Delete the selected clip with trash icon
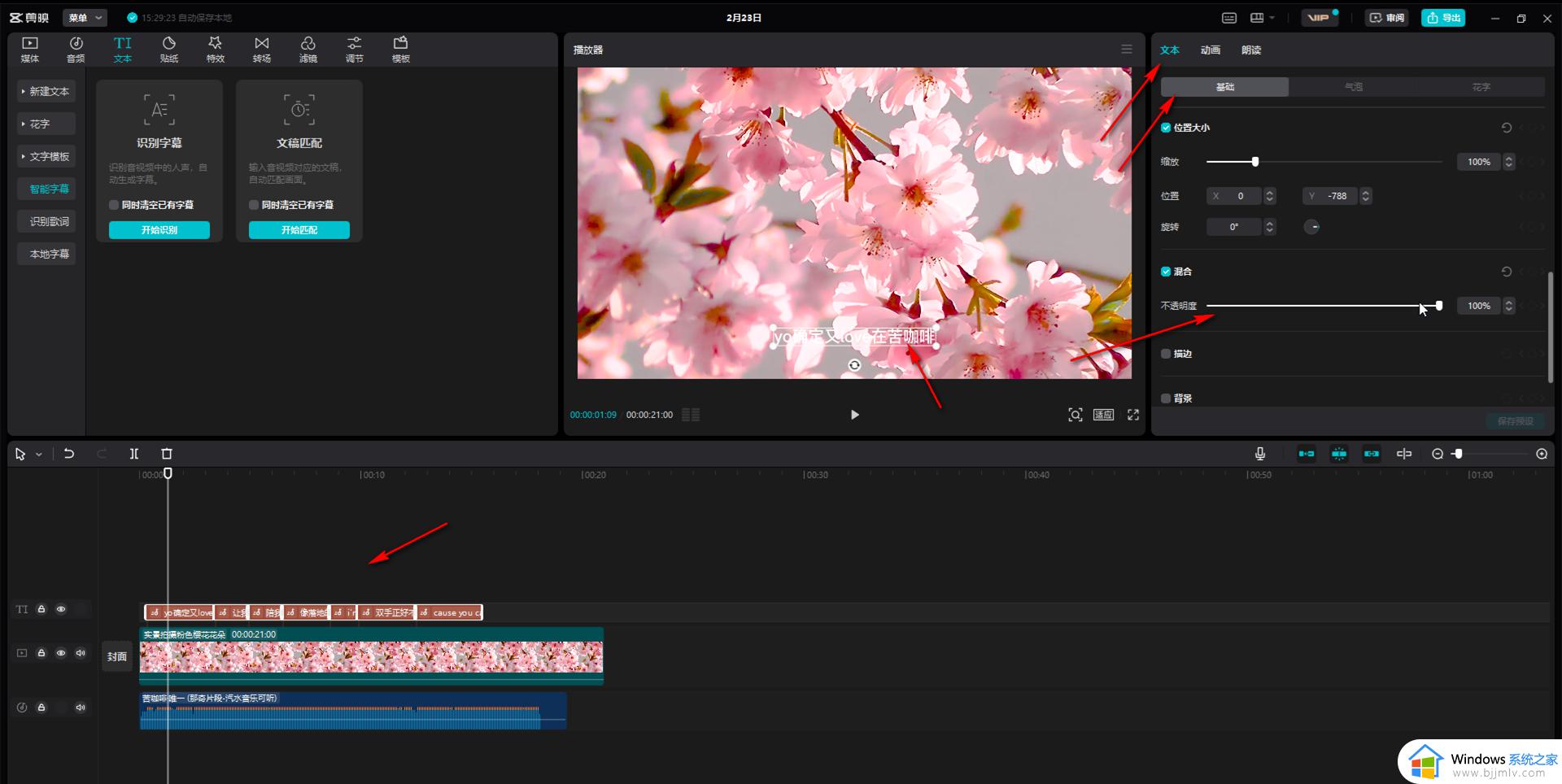 (167, 454)
